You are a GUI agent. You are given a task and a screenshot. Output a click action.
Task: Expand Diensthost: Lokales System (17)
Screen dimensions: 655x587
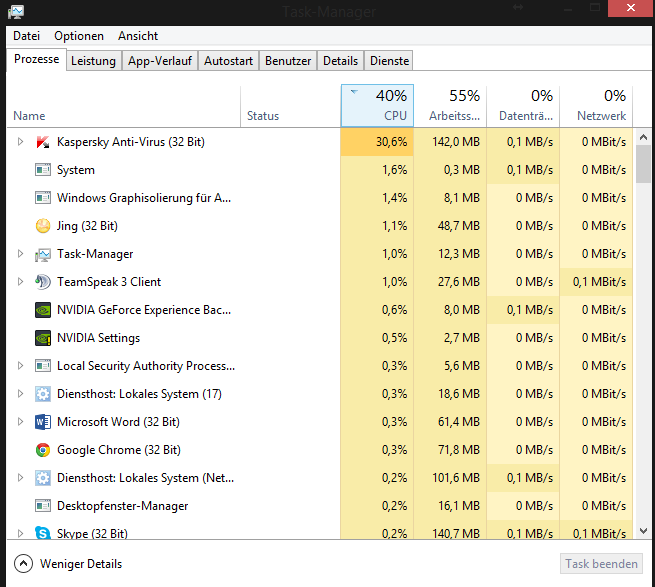click(20, 394)
